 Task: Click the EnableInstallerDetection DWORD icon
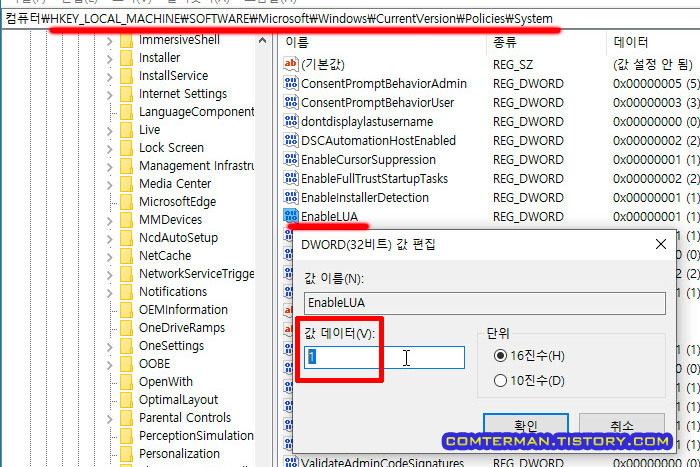click(291, 197)
